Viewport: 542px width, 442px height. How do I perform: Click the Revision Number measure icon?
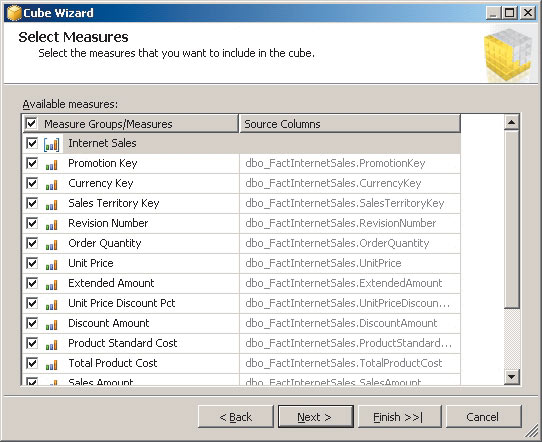click(x=52, y=225)
